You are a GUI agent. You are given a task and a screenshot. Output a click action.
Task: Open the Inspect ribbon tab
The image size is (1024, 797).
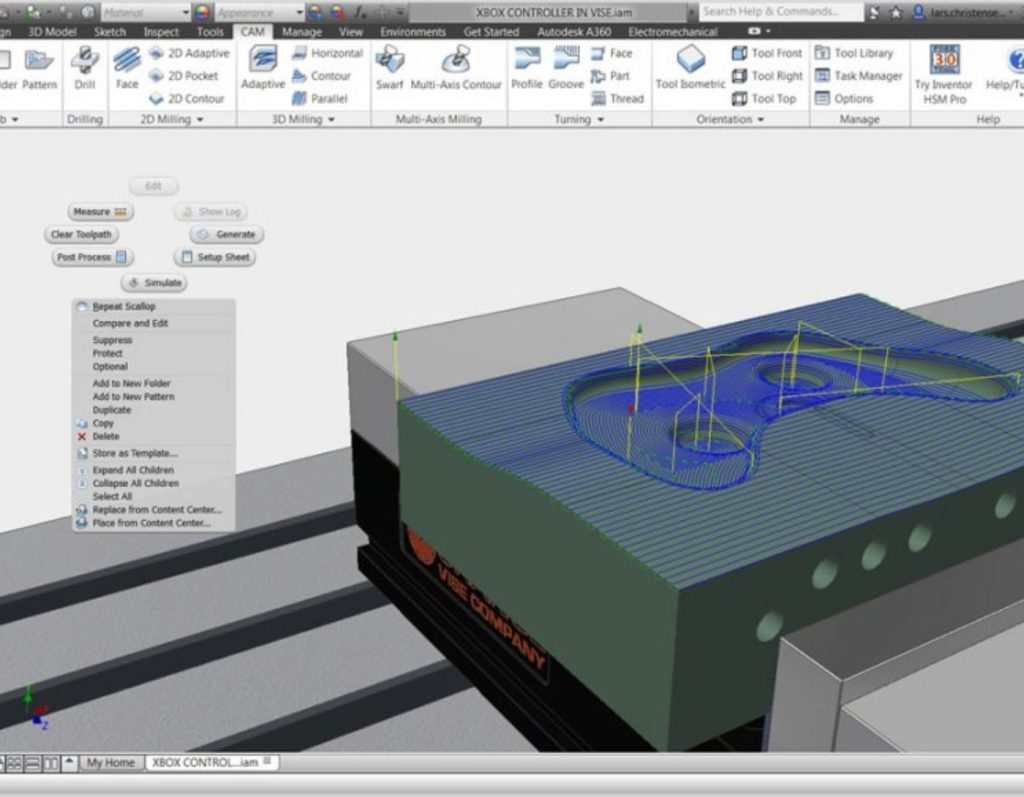pos(161,31)
